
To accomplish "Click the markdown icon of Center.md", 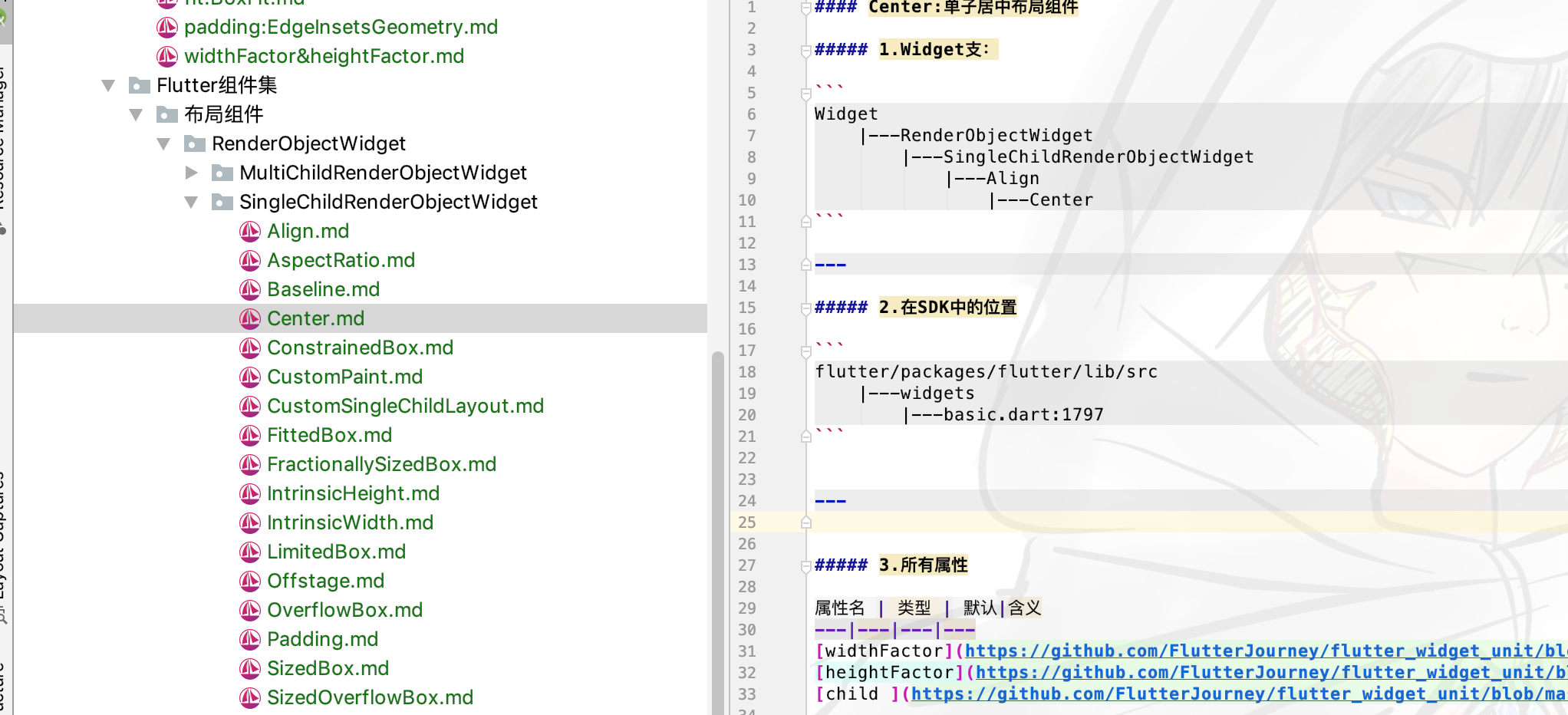I will 250,318.
